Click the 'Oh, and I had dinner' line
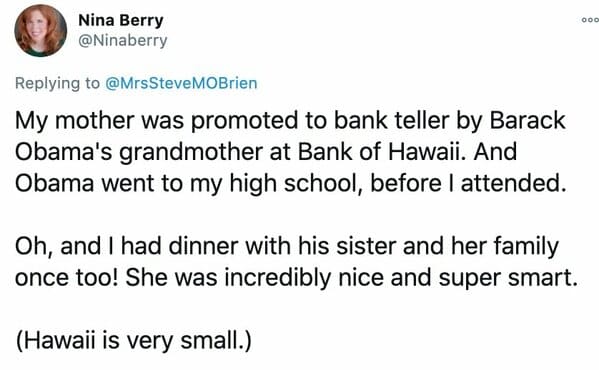 point(287,246)
